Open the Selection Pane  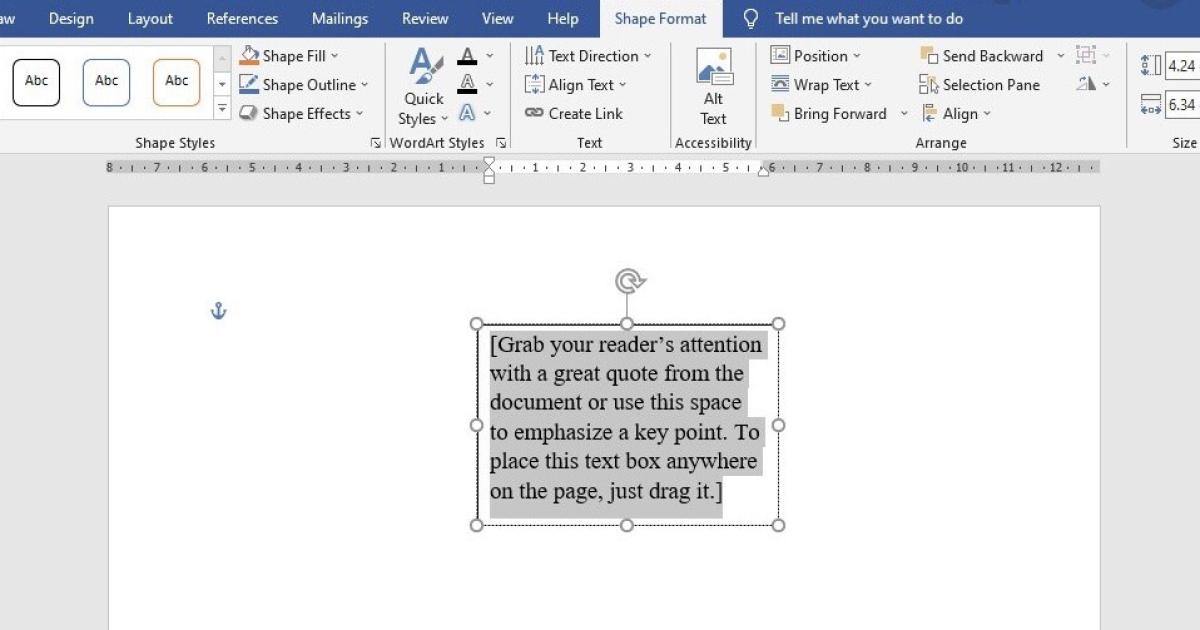click(980, 84)
